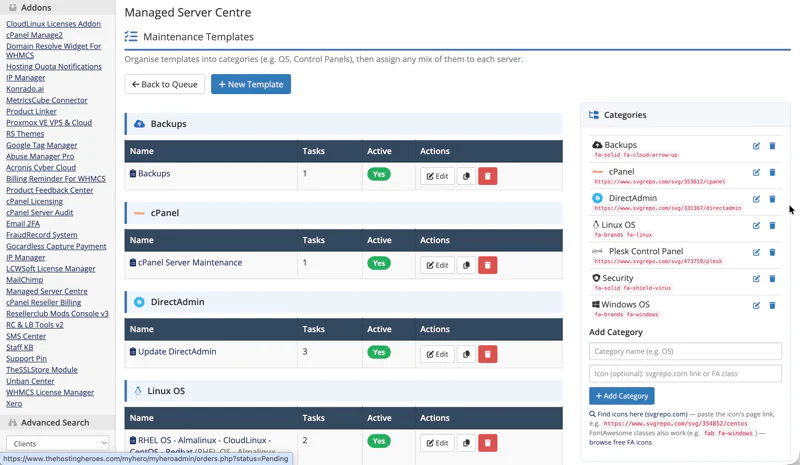800x465 pixels.
Task: Create a New Template
Action: tap(251, 84)
